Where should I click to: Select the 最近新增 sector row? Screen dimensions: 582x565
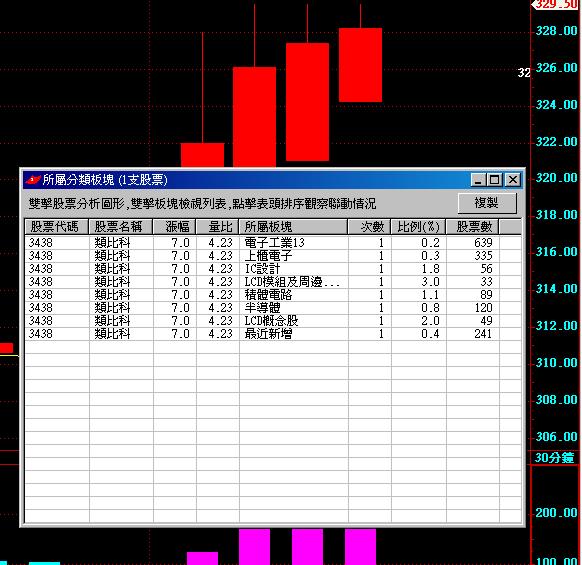pyautogui.click(x=273, y=334)
